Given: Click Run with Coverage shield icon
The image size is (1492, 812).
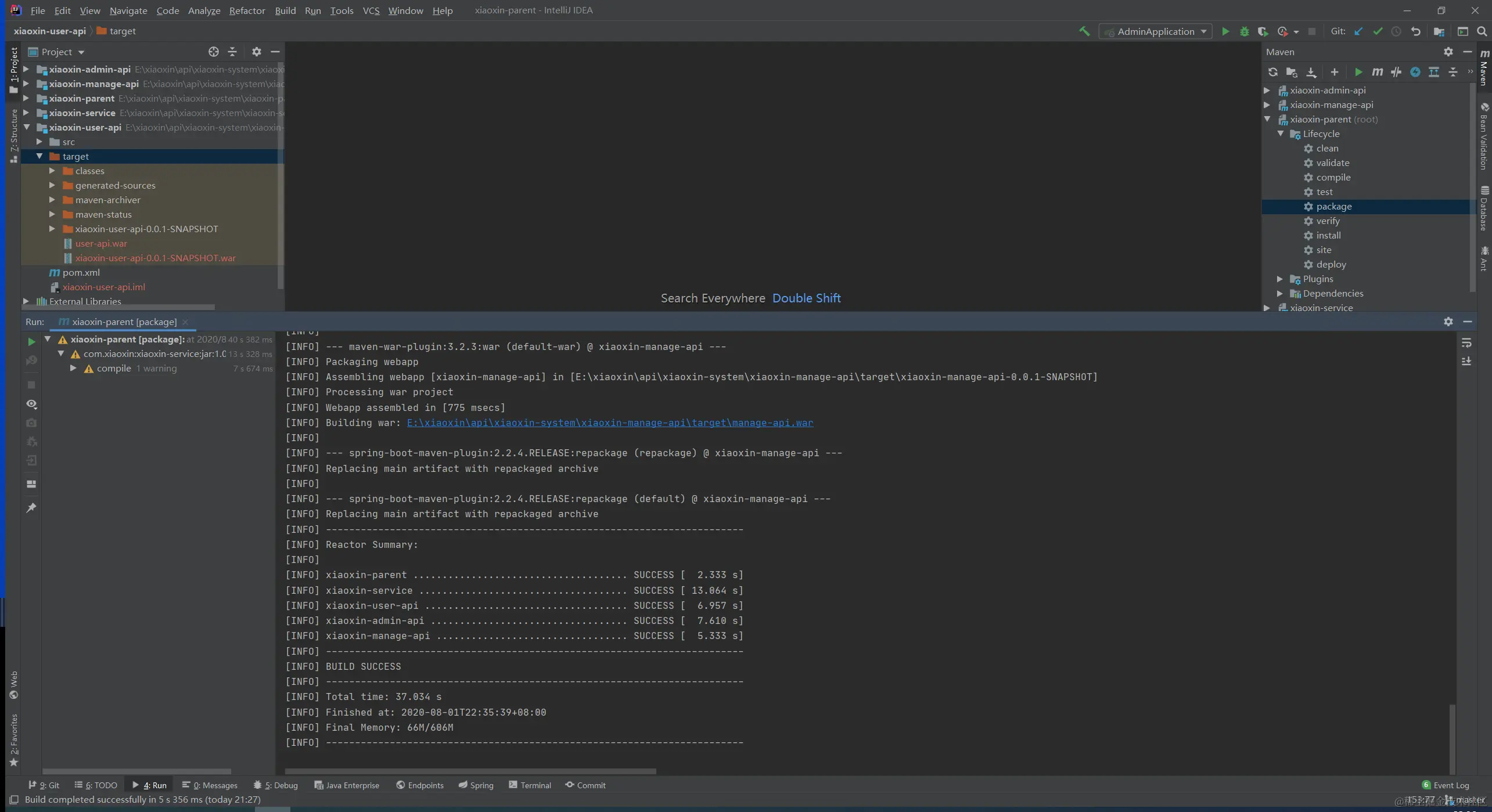Looking at the screenshot, I should tap(1263, 31).
